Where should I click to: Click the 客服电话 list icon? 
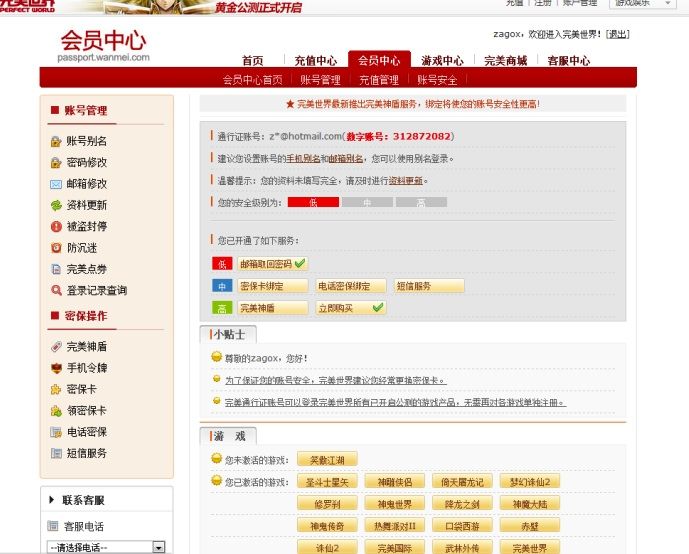[53, 526]
